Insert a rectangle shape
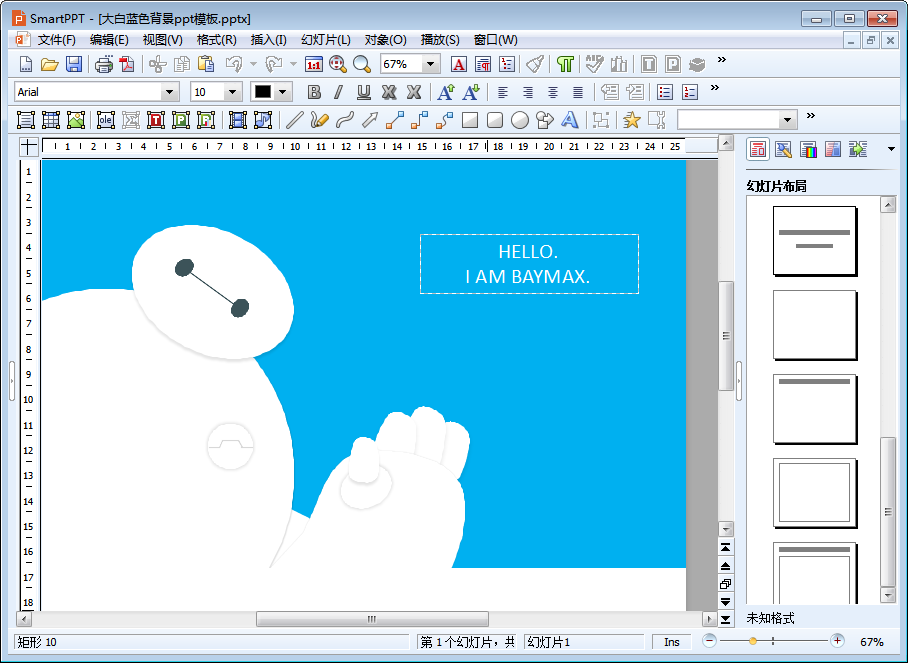The height and width of the screenshot is (663, 908). [470, 120]
